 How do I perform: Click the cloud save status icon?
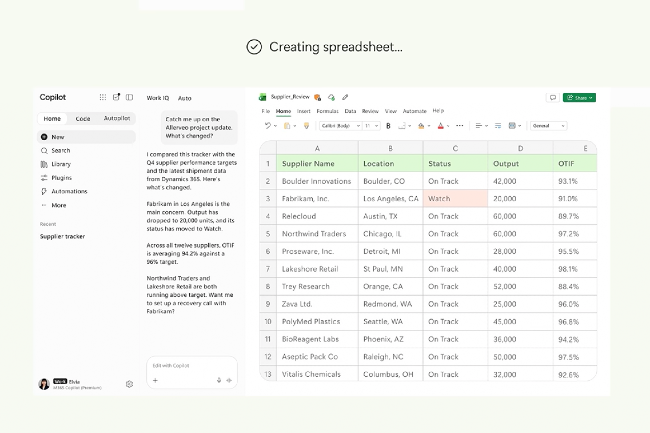[x=331, y=97]
